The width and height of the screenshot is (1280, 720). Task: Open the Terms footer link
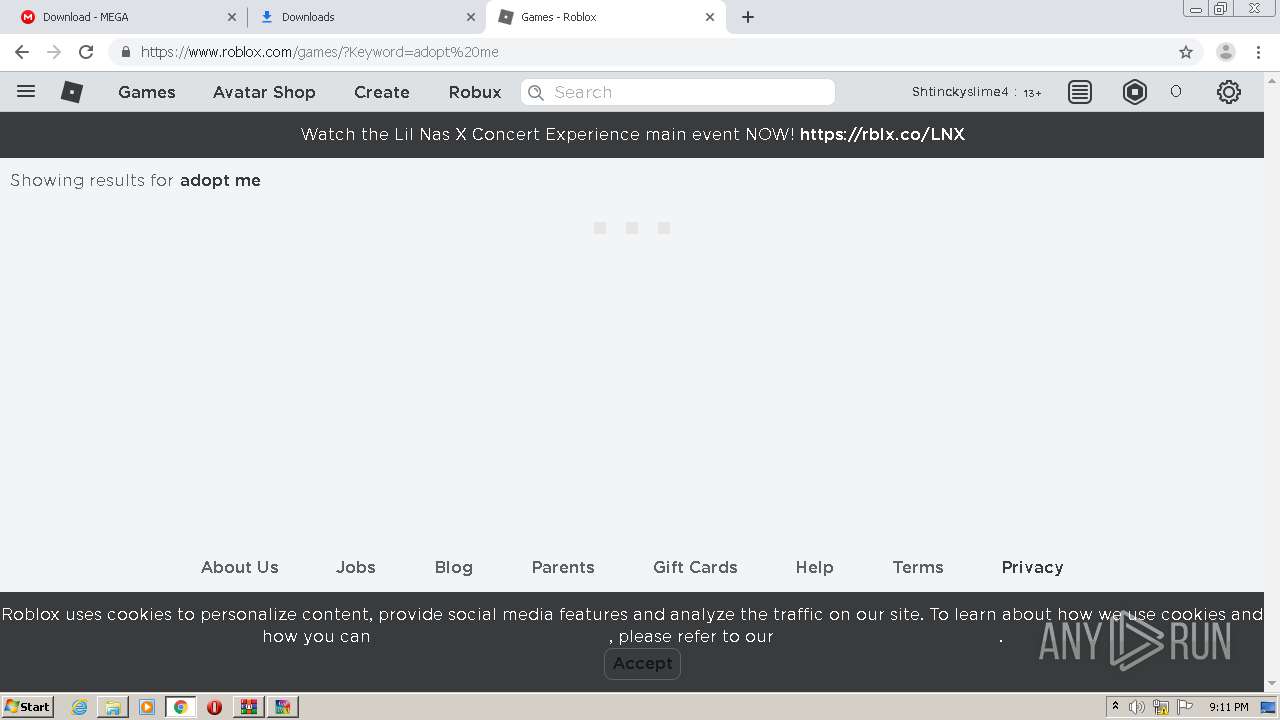(x=918, y=567)
